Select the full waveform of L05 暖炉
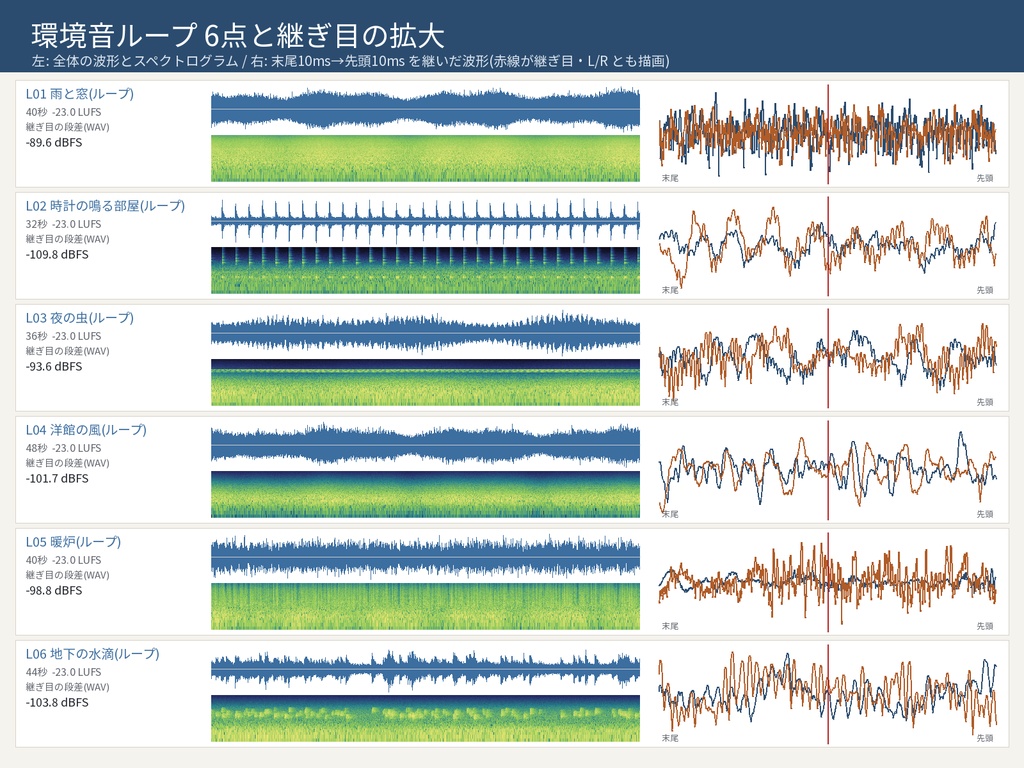Screen dimensions: 1024x768 click(x=425, y=556)
